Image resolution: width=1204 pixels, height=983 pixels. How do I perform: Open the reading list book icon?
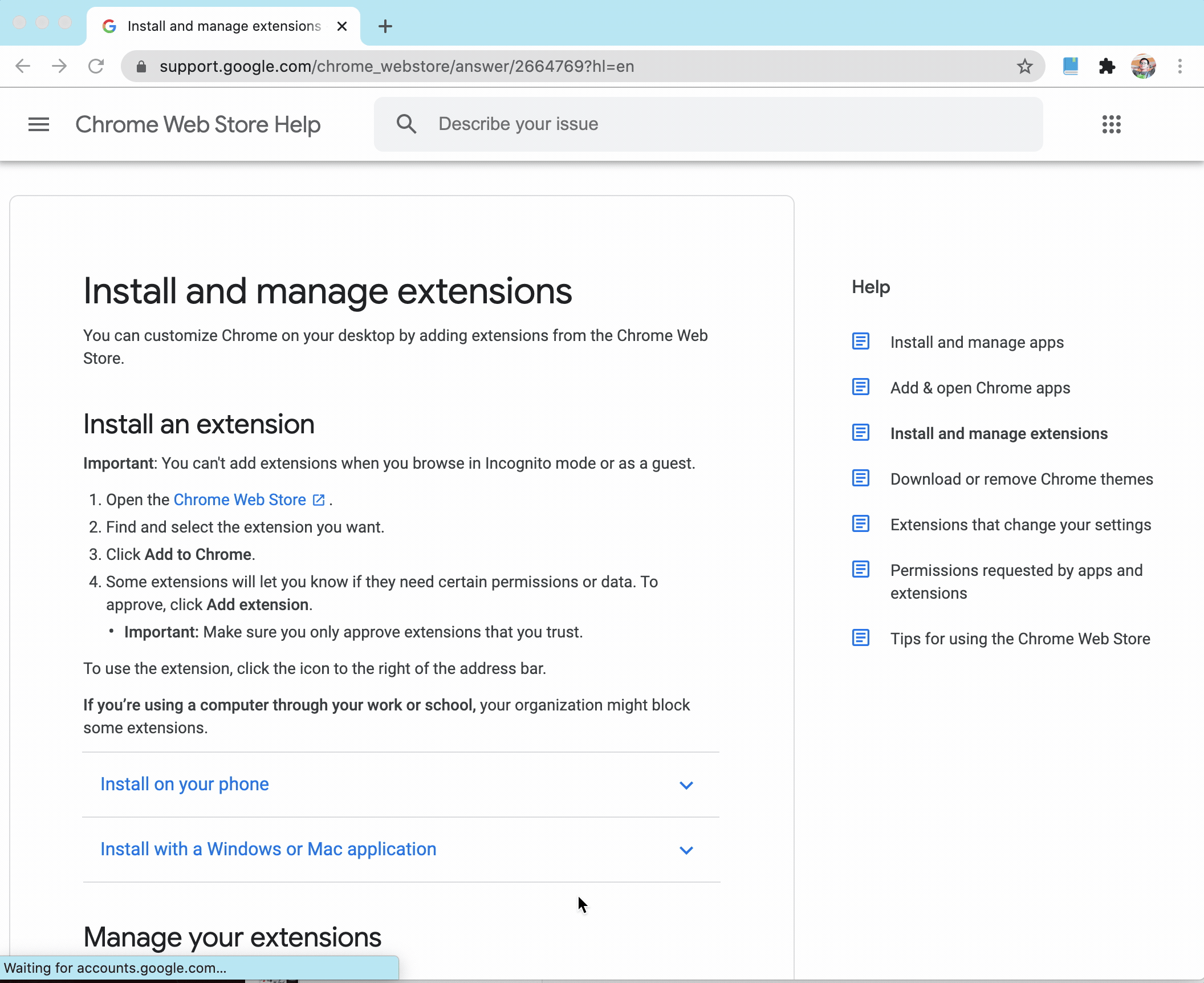point(1070,66)
